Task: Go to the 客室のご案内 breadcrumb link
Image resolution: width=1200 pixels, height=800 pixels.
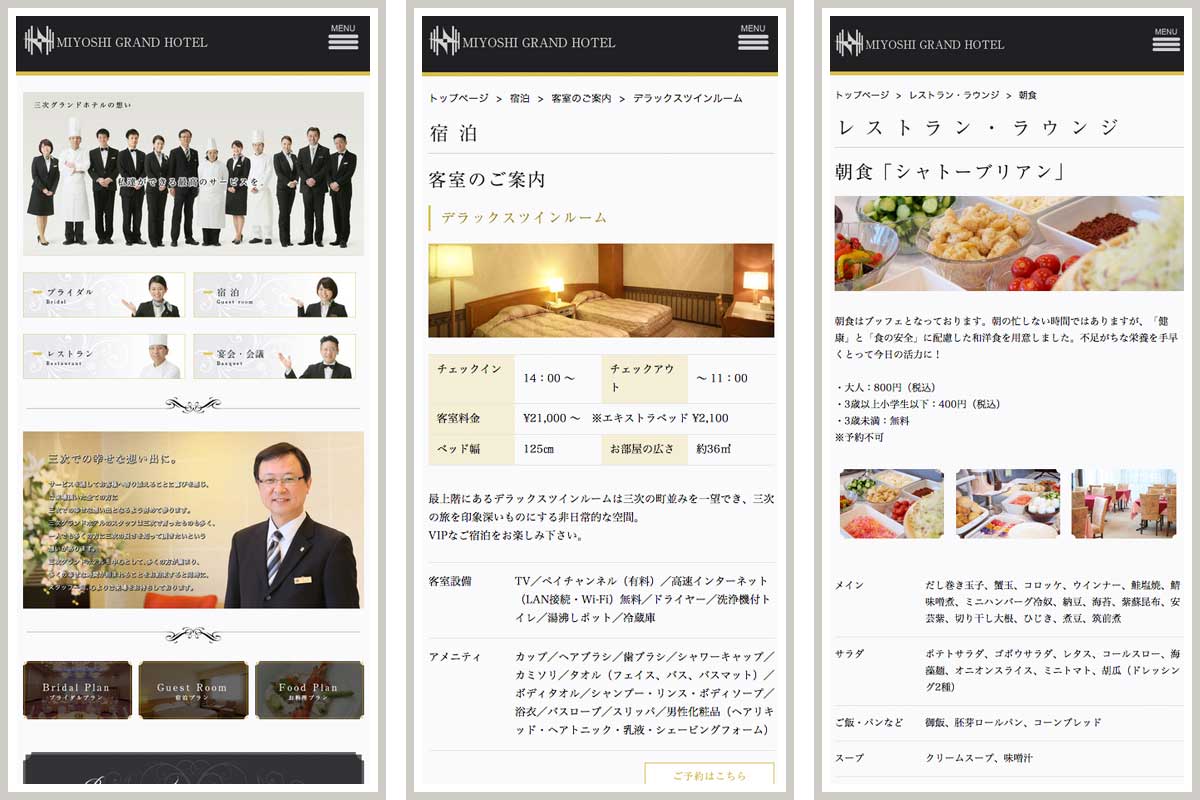Action: click(581, 99)
